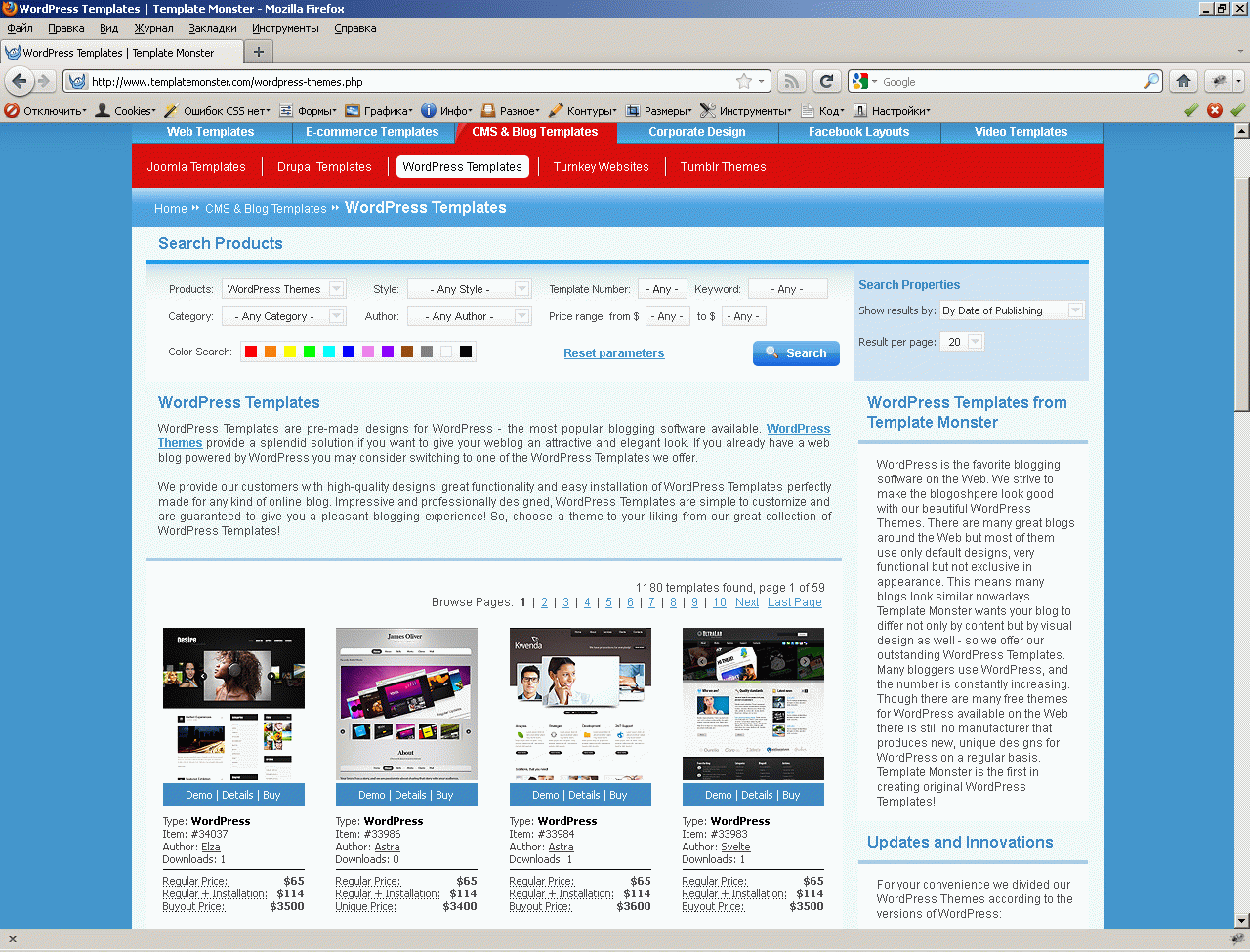Open the Код developer toolbar menu
This screenshot has width=1250, height=952.
point(823,110)
